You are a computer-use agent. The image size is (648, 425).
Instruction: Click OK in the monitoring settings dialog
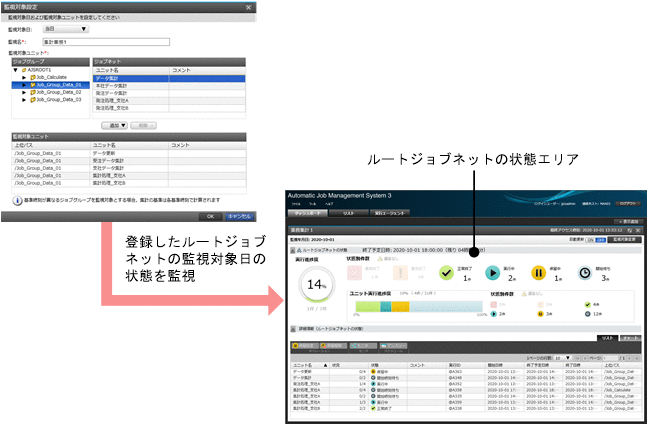pyautogui.click(x=210, y=217)
